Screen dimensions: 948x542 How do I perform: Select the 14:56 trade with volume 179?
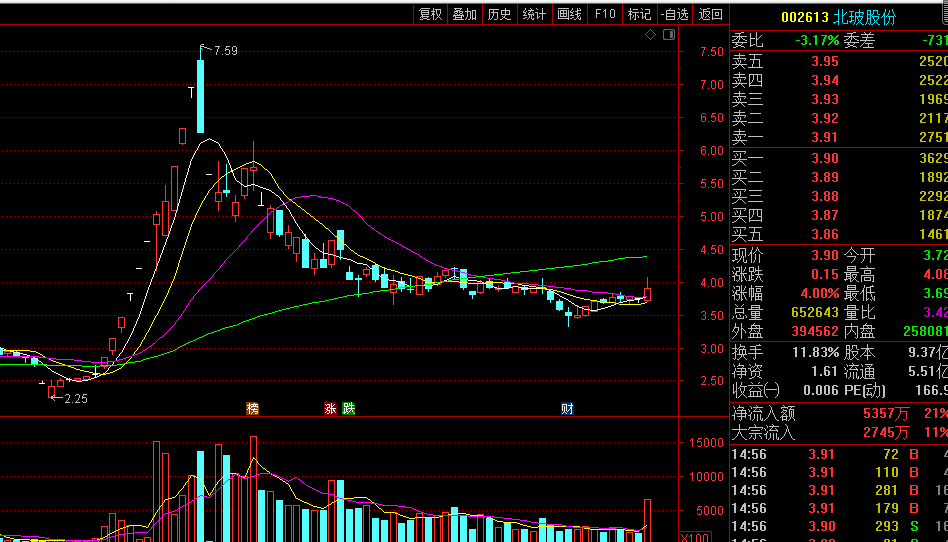(839, 508)
